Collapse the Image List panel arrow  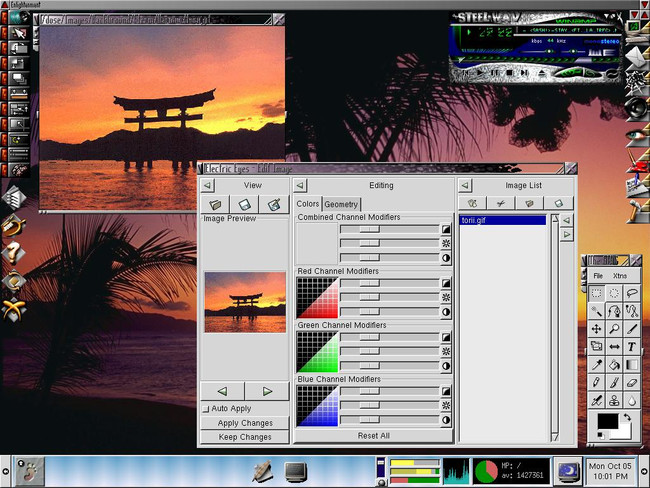(465, 185)
